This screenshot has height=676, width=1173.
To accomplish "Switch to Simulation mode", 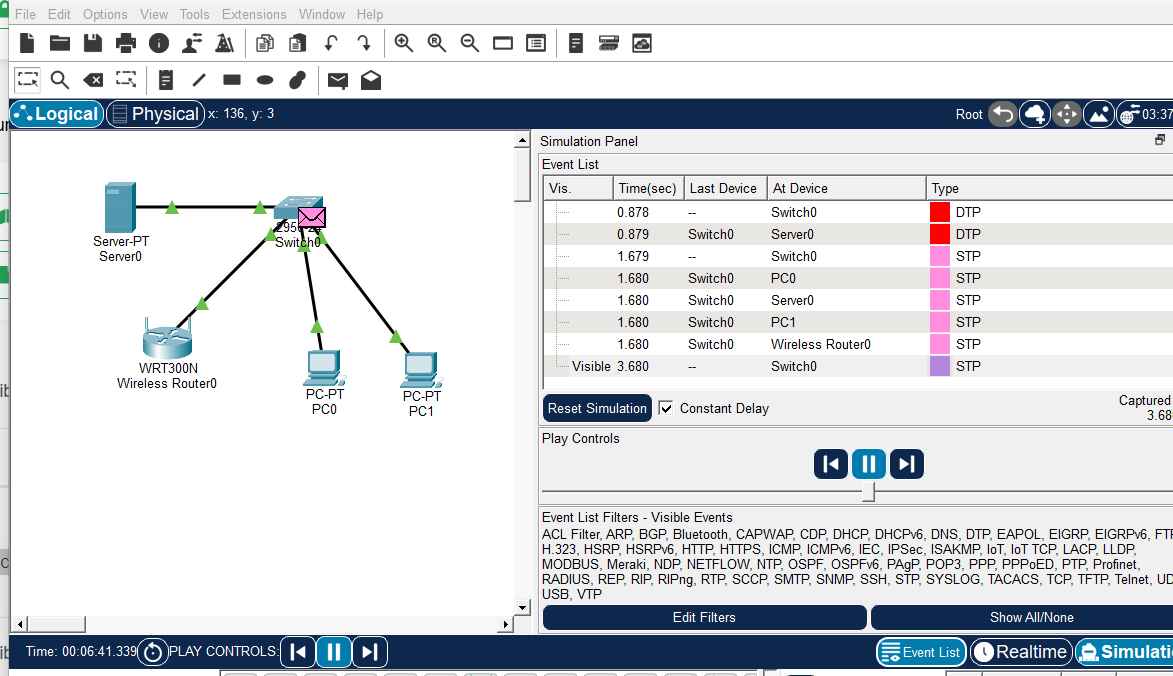I will (1124, 652).
